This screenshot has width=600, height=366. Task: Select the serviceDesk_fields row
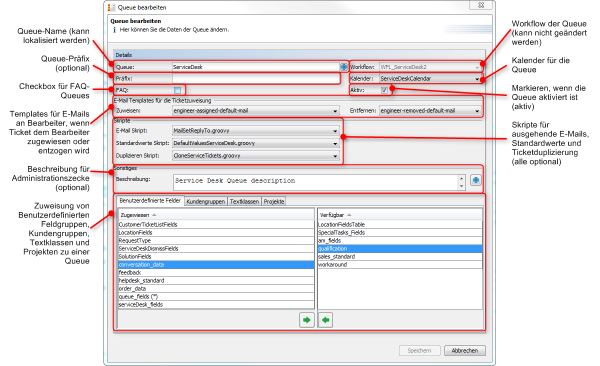click(216, 305)
